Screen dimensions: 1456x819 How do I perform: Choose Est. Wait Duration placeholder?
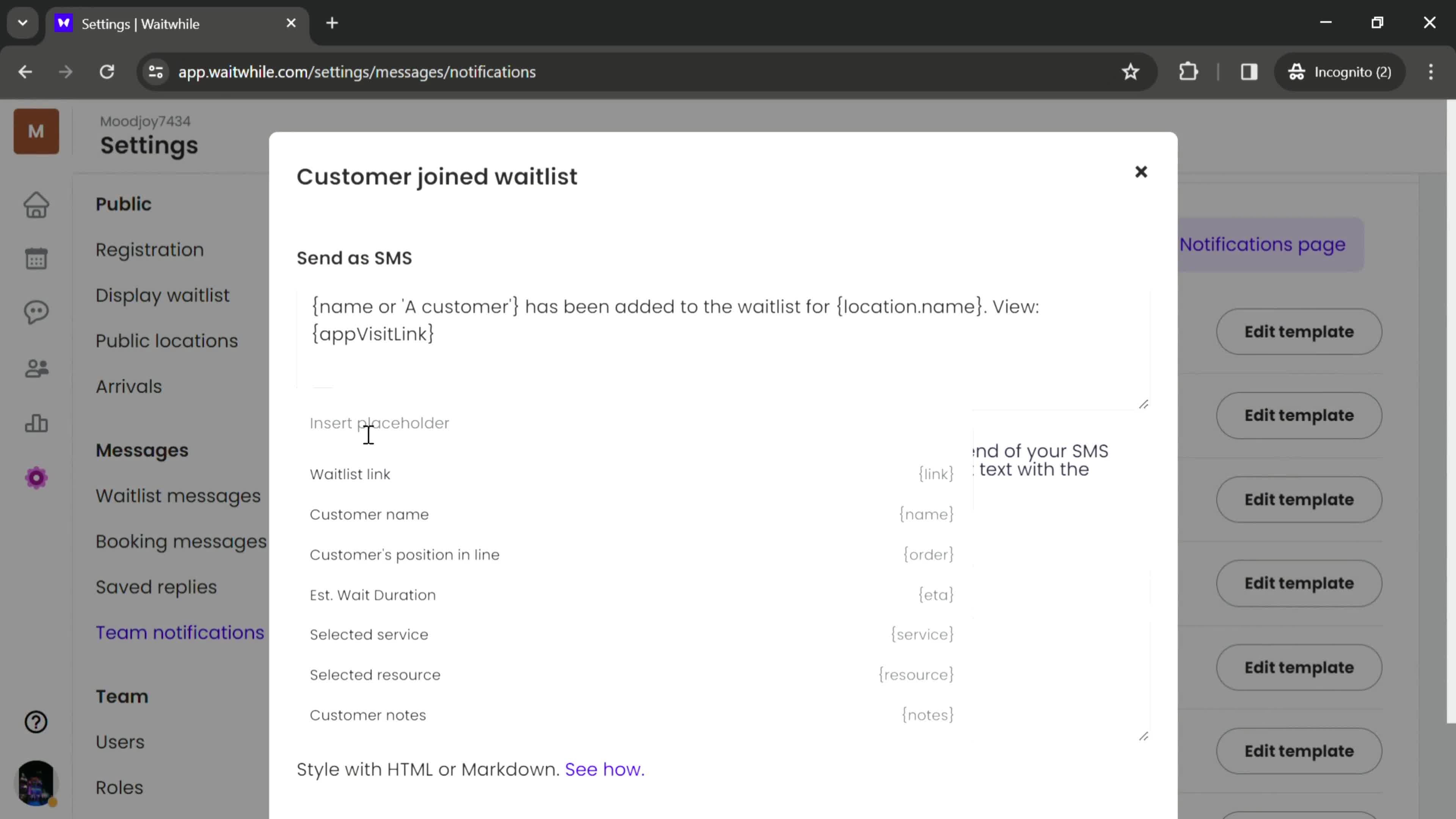tap(632, 595)
